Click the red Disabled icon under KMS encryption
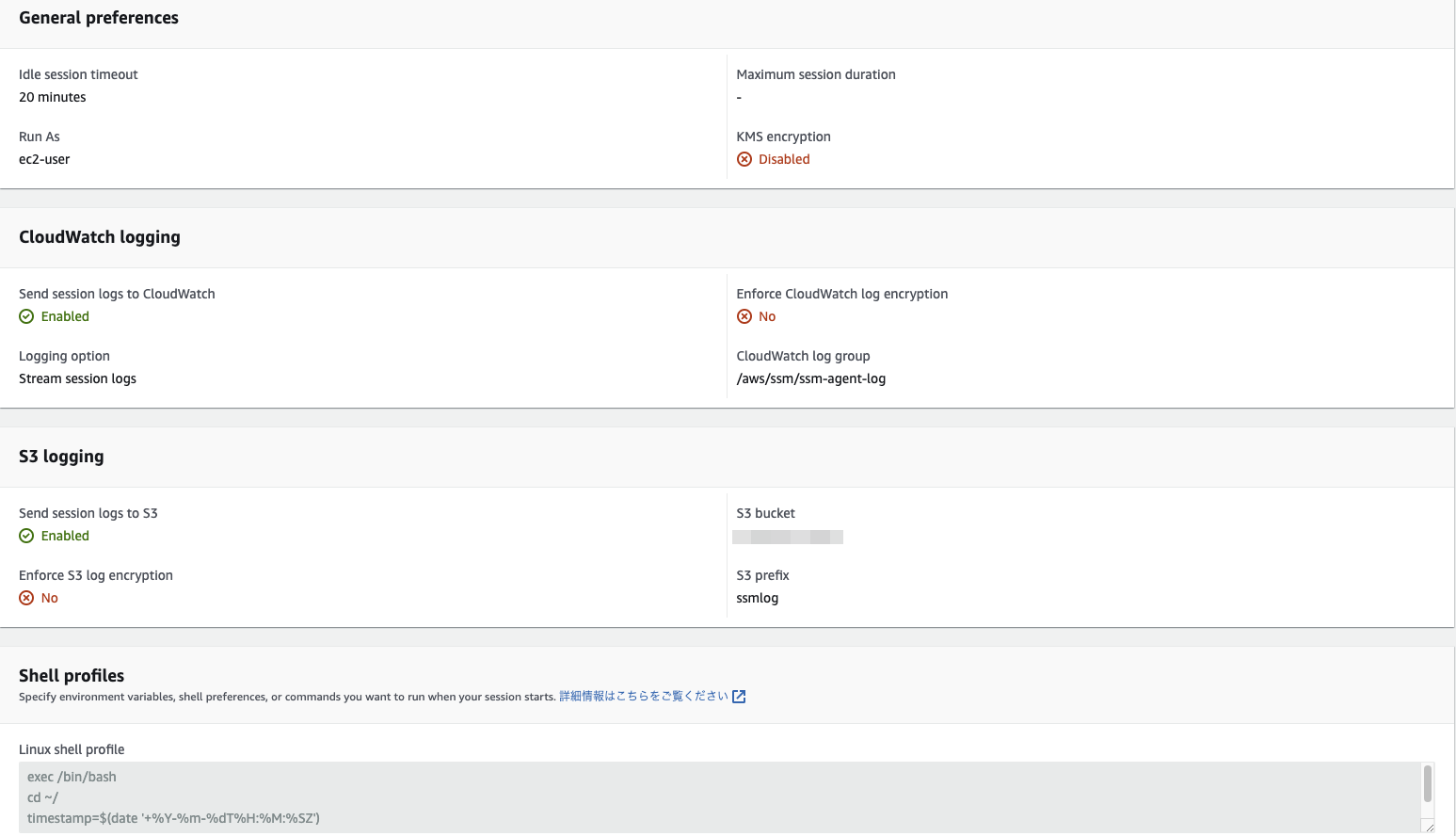 click(744, 159)
